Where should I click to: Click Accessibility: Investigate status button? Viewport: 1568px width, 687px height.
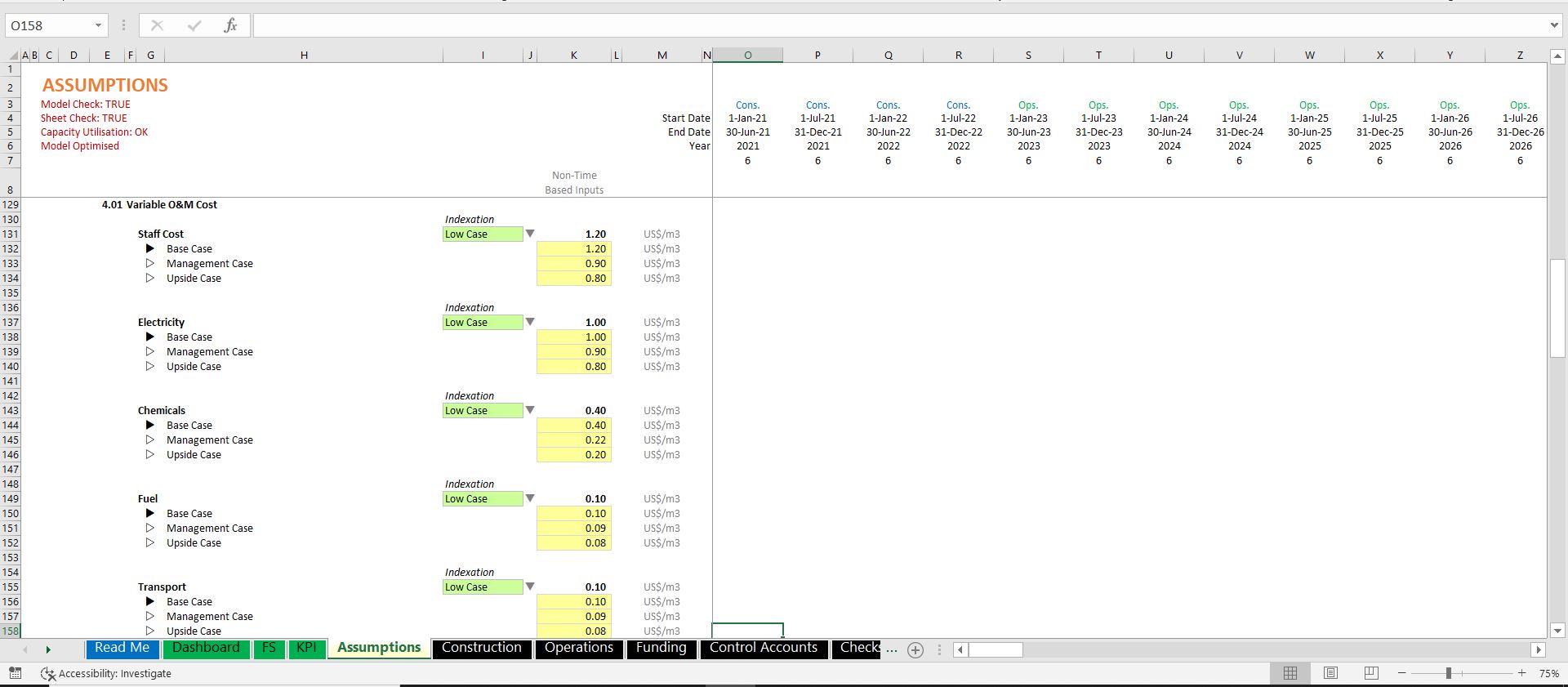pos(106,673)
